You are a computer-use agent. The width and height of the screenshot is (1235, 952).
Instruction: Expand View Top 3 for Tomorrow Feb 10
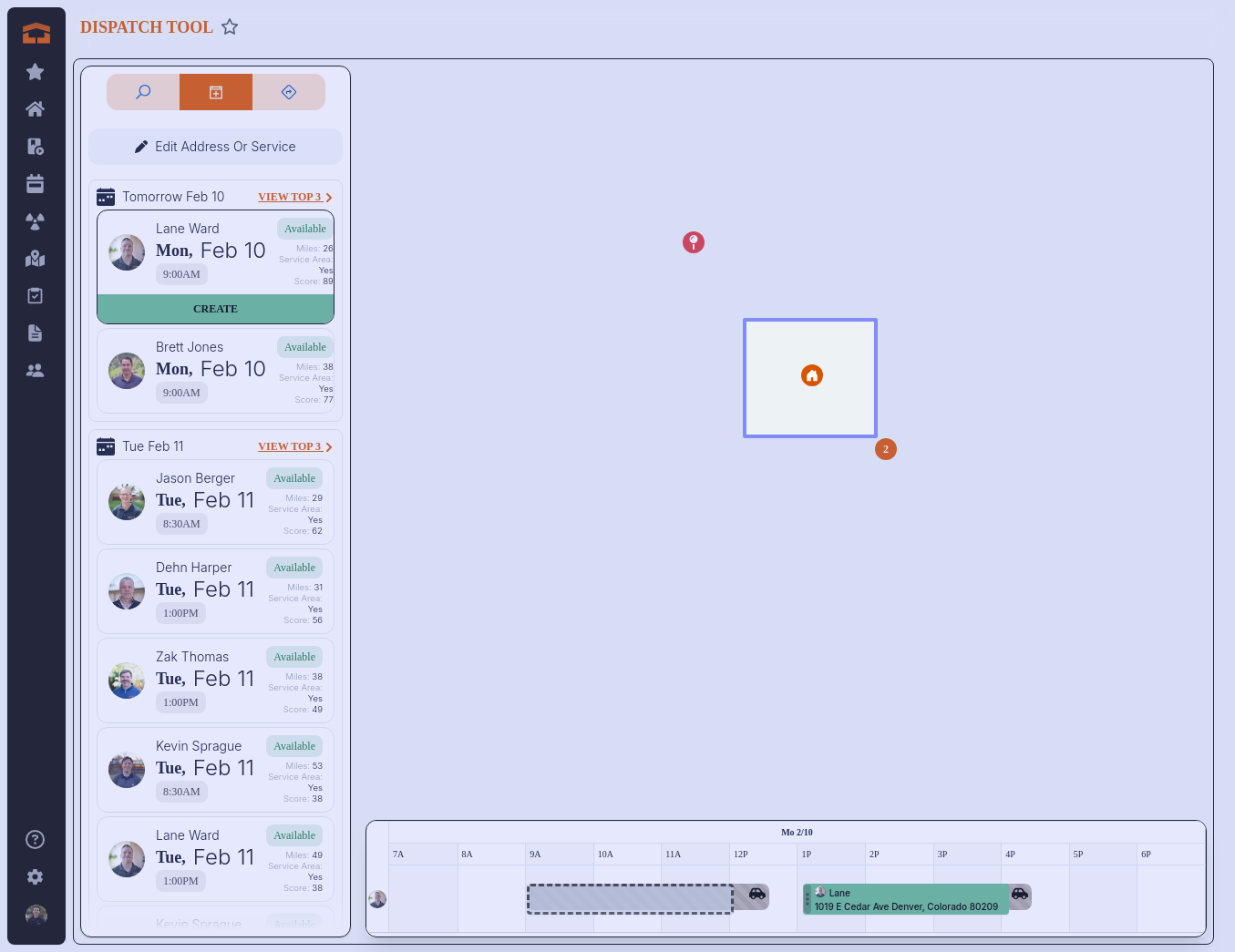click(294, 197)
